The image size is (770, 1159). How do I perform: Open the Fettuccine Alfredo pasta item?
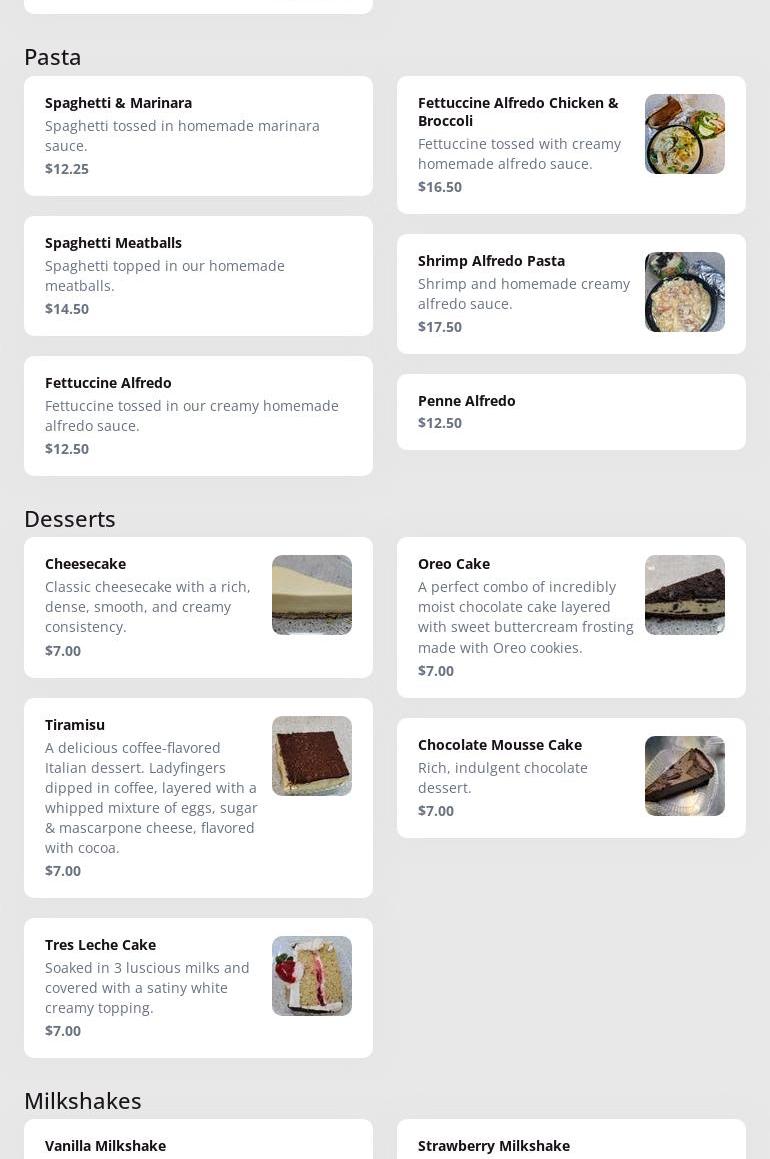pos(198,416)
